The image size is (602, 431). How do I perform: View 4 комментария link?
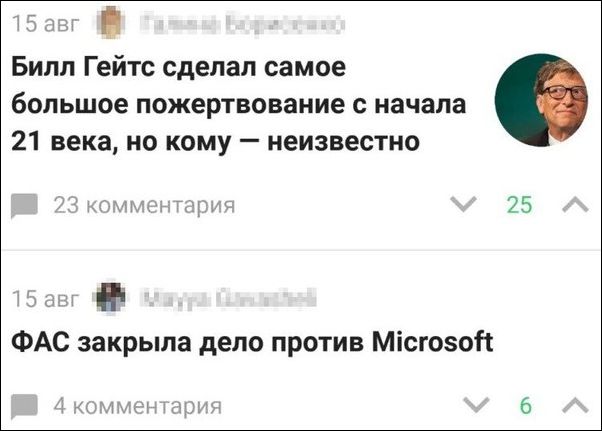coord(137,406)
